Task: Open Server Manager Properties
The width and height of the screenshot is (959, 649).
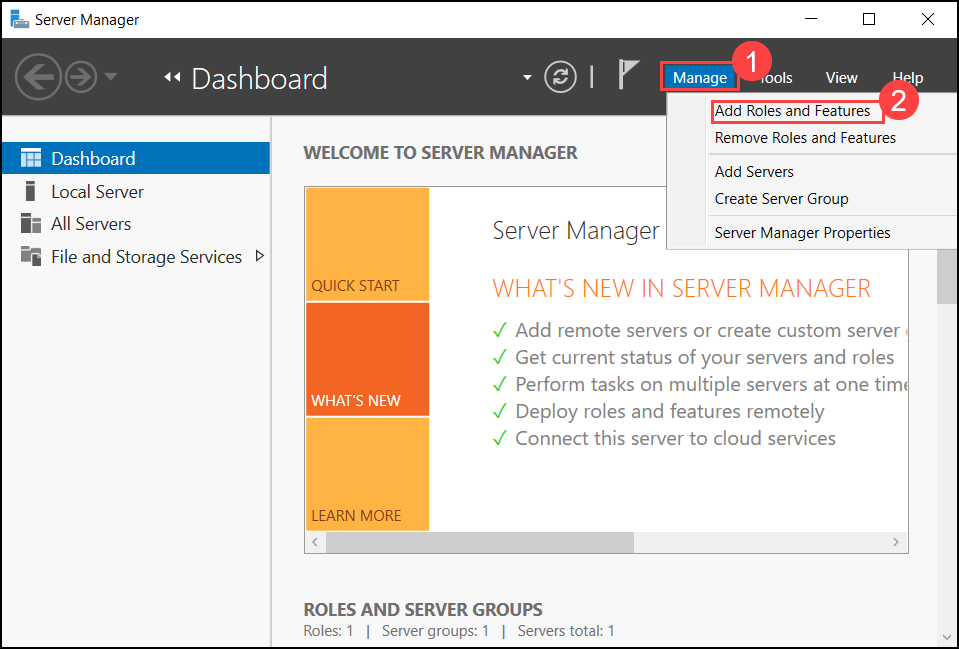Action: click(802, 233)
